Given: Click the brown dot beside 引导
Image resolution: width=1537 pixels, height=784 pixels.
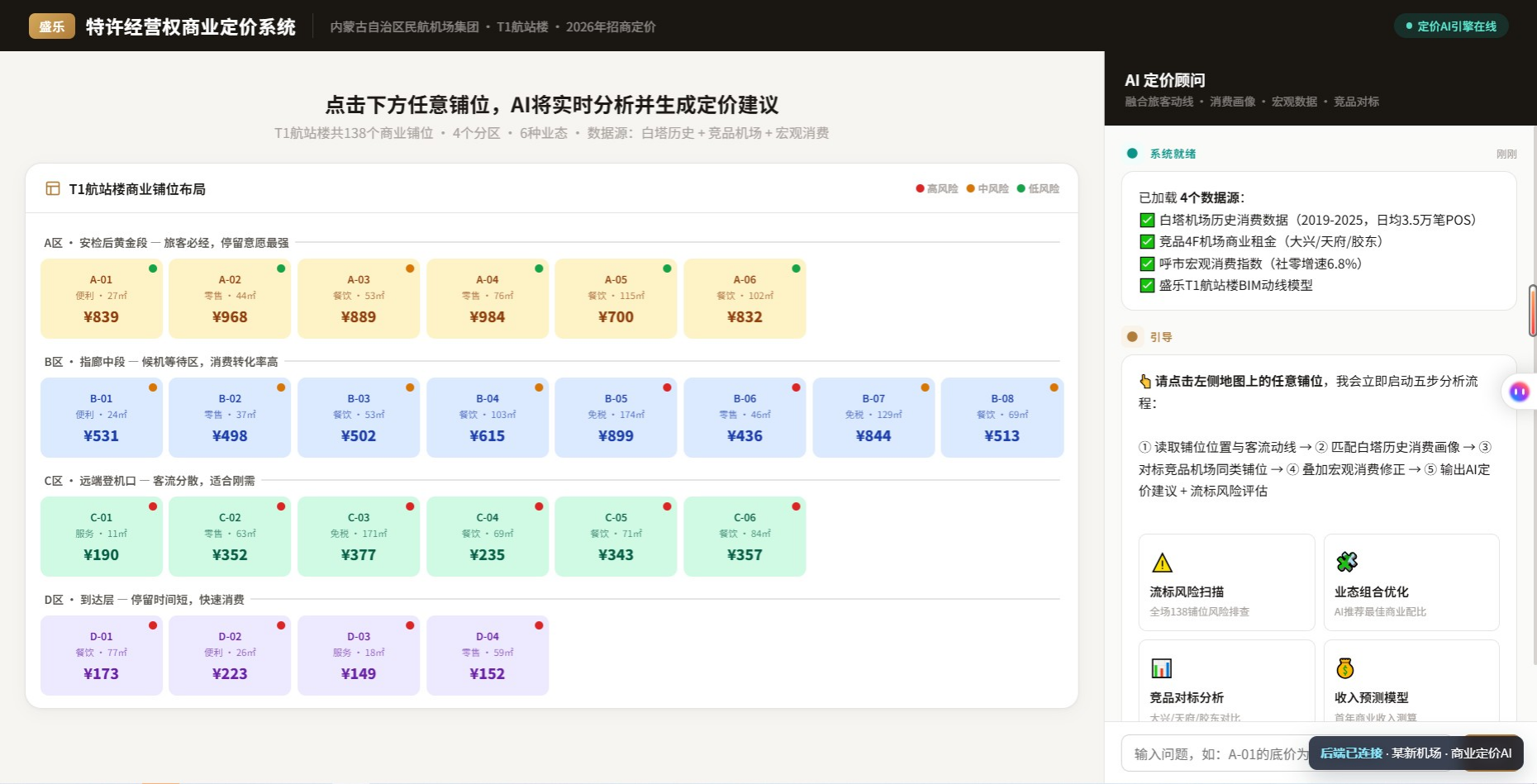Looking at the screenshot, I should [x=1132, y=336].
